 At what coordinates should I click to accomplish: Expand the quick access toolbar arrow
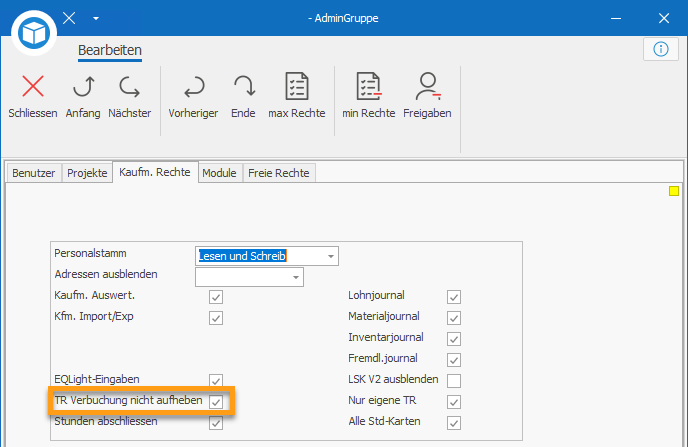pyautogui.click(x=96, y=18)
